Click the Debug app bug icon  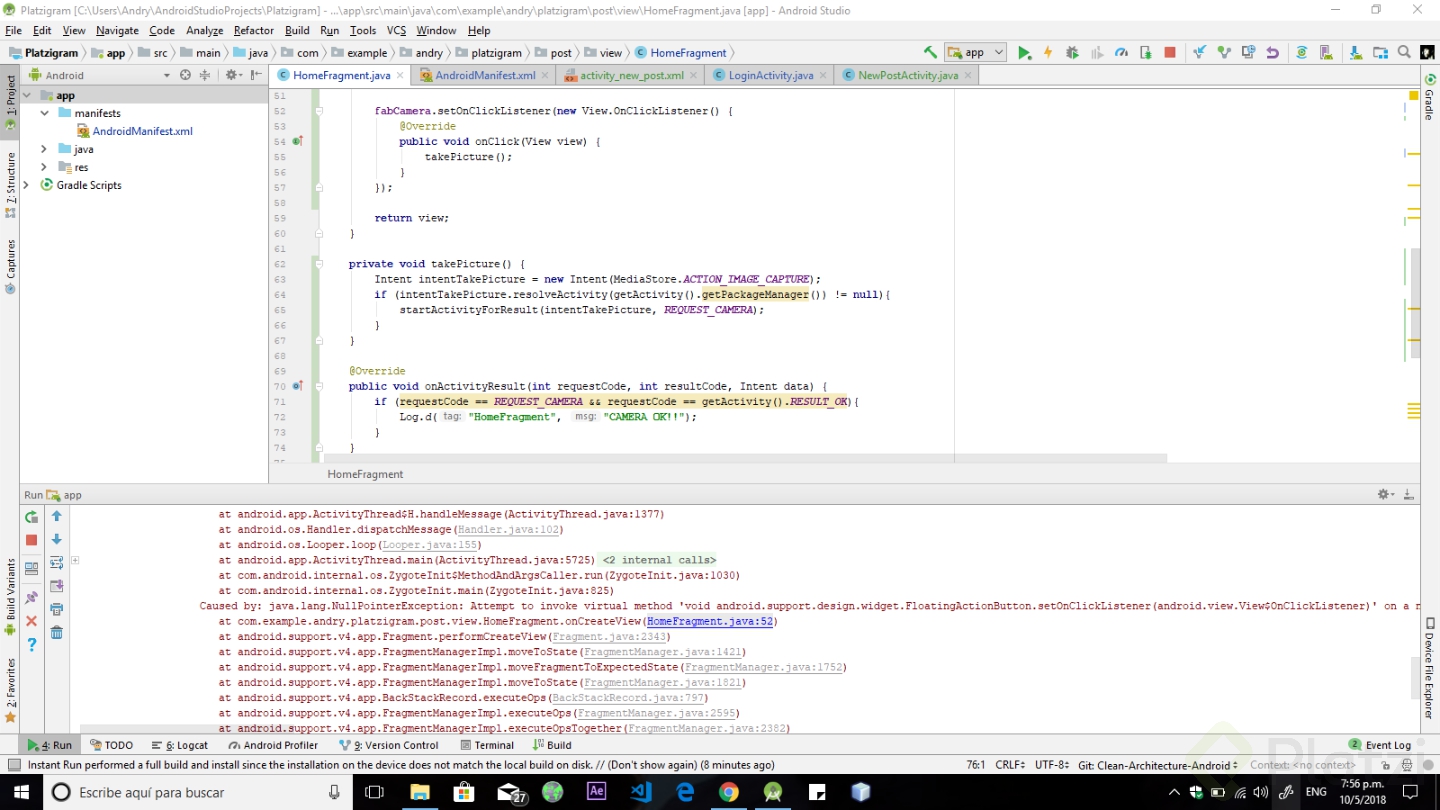pyautogui.click(x=1072, y=53)
